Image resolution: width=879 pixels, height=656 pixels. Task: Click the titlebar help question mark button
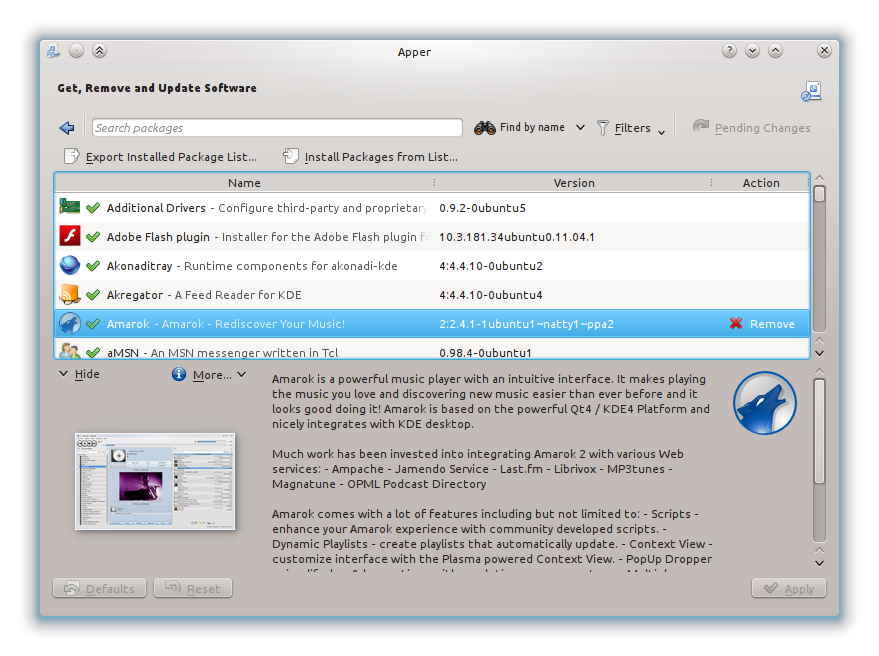pyautogui.click(x=729, y=51)
